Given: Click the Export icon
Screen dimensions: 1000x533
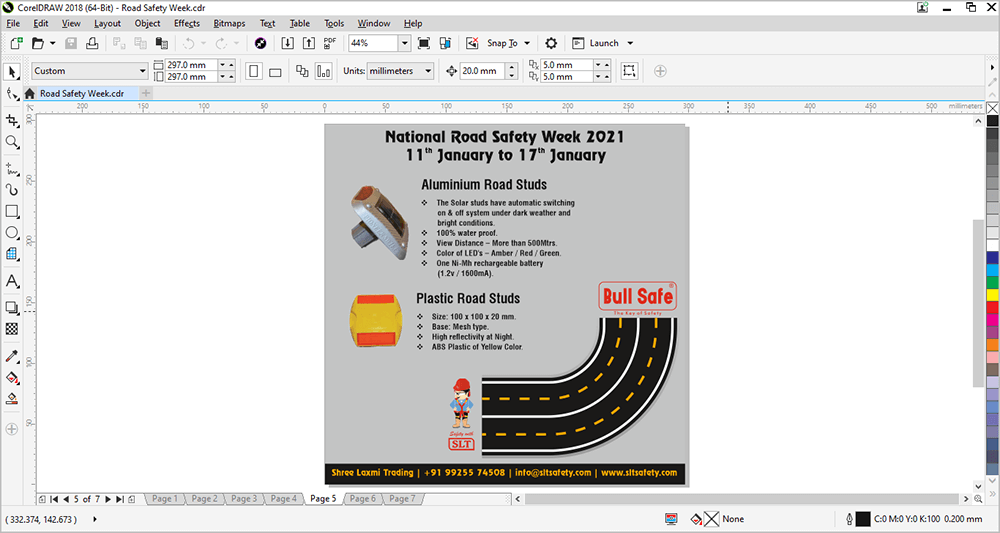Looking at the screenshot, I should coord(309,43).
